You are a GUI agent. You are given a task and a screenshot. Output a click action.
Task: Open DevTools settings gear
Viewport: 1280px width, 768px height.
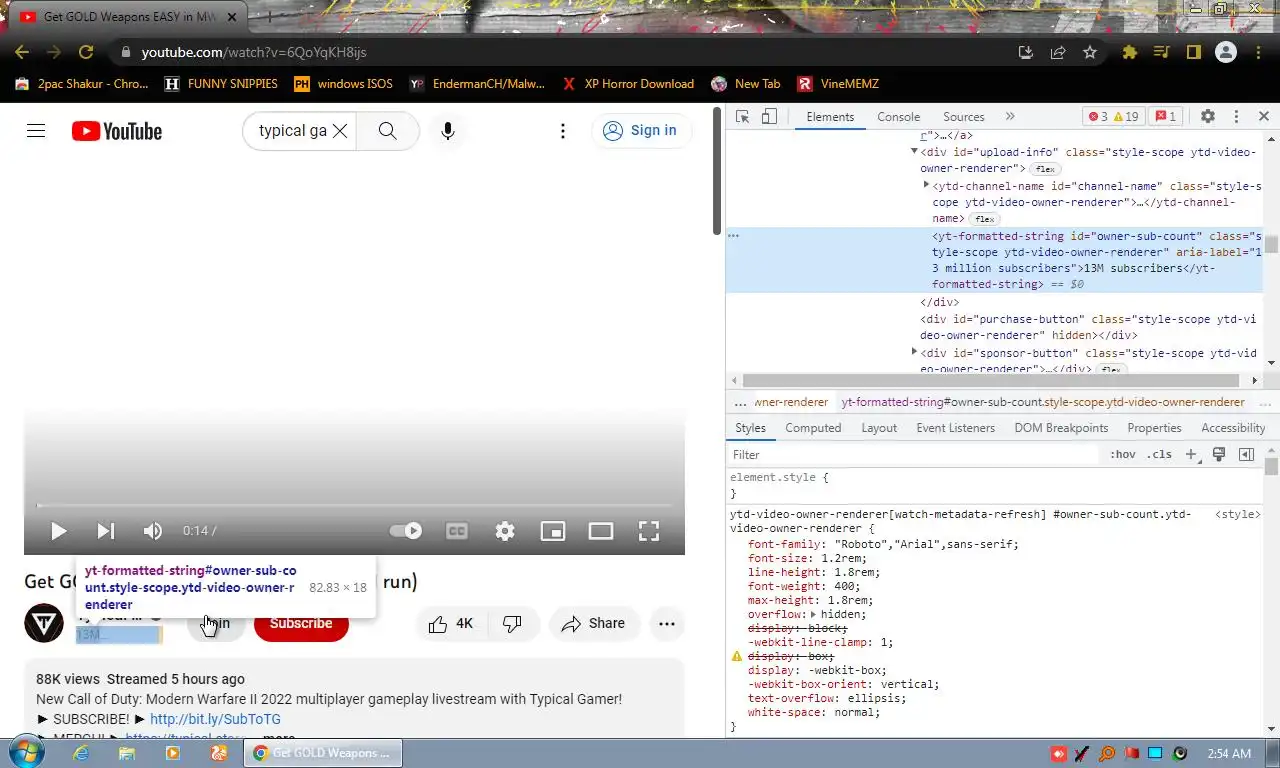pyautogui.click(x=1208, y=116)
